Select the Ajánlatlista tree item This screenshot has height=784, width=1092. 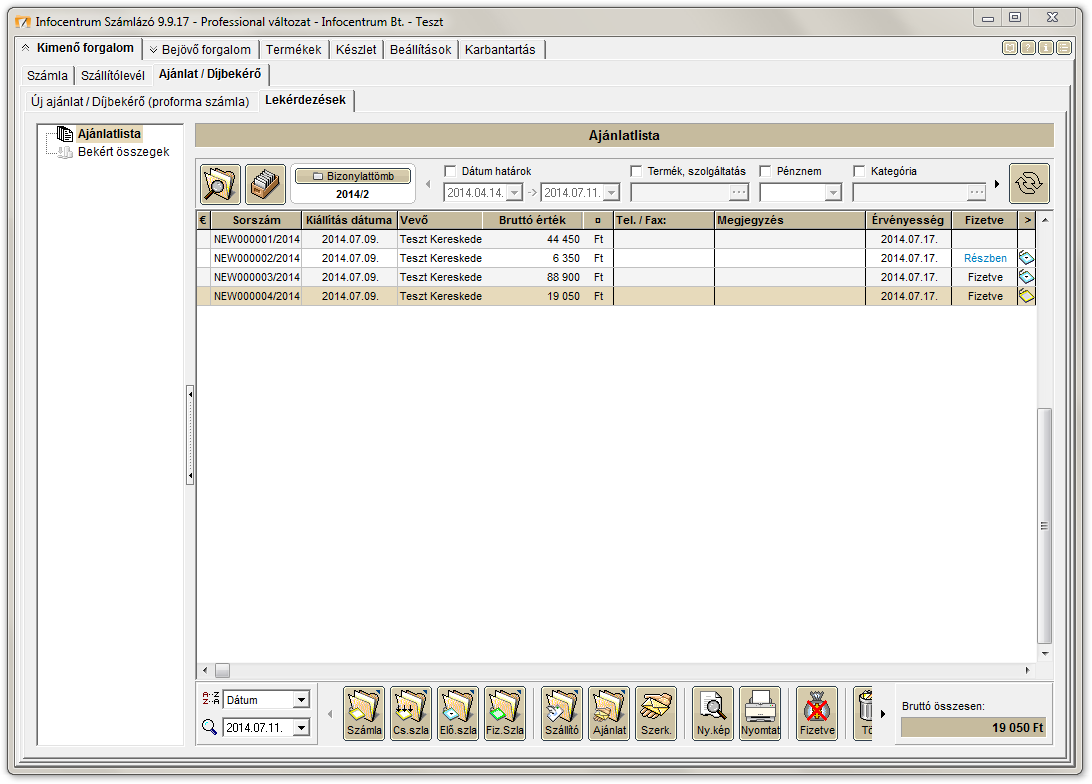pyautogui.click(x=109, y=134)
